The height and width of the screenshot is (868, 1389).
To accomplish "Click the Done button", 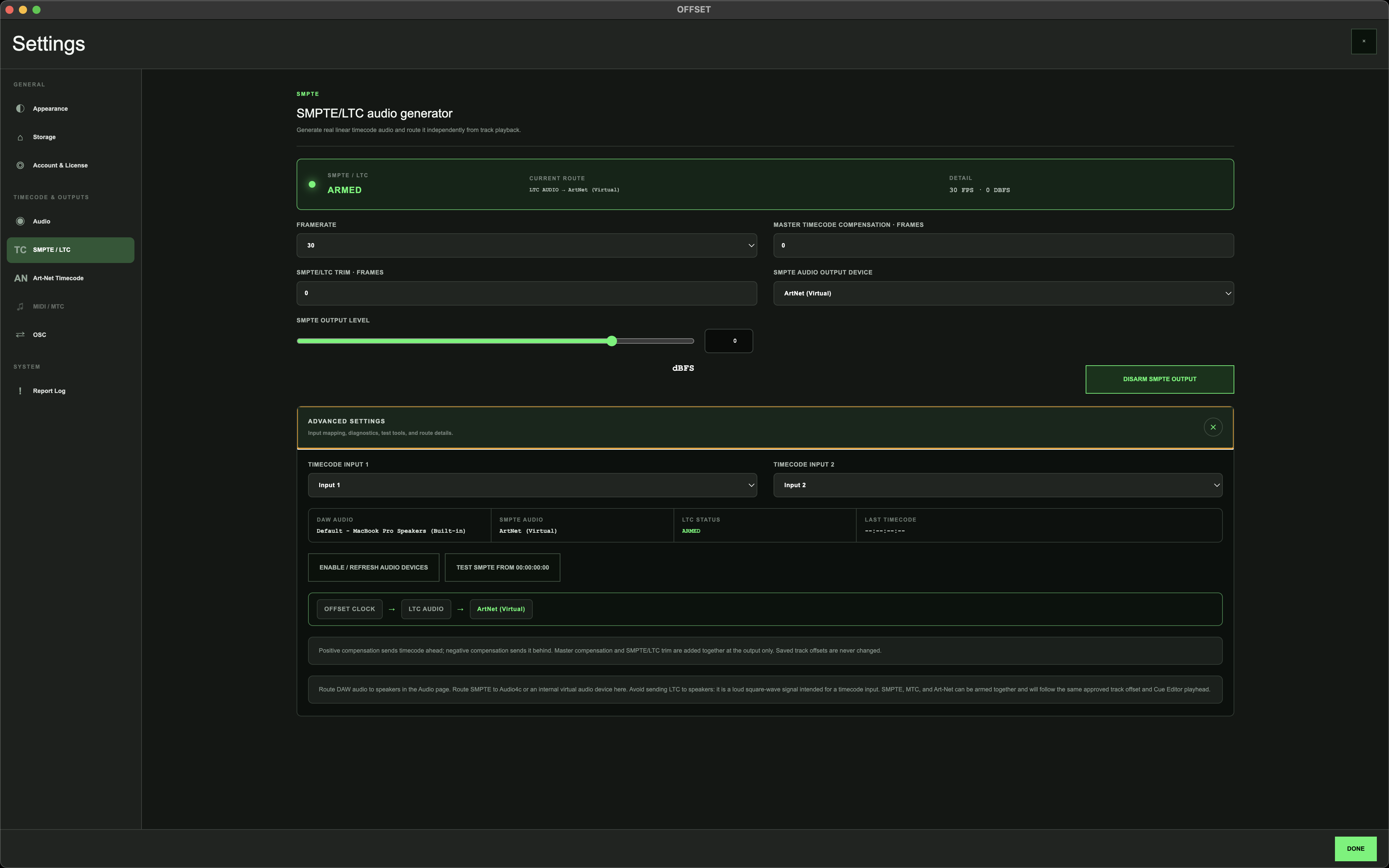I will (x=1355, y=848).
